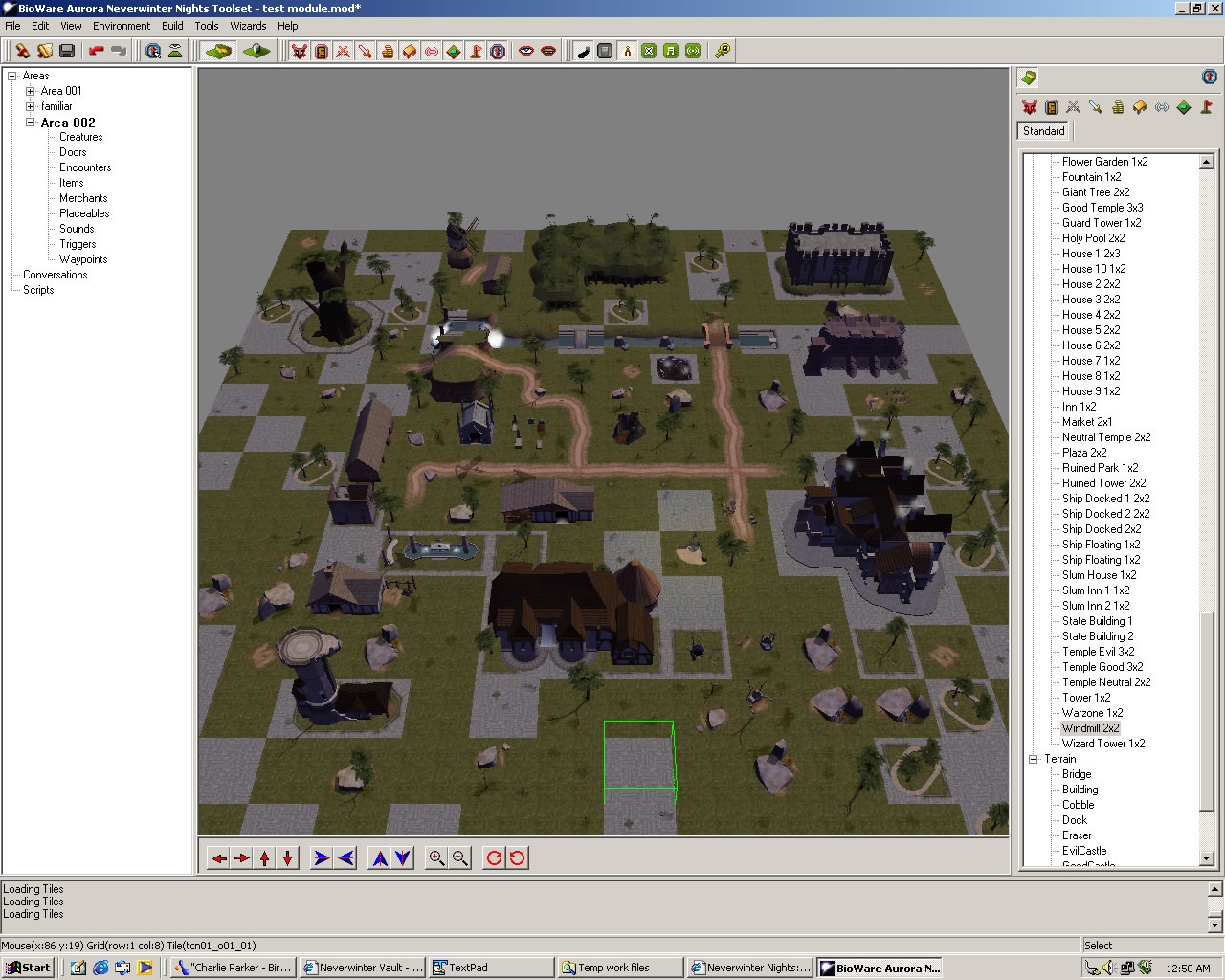This screenshot has height=980, width=1225.
Task: Select Windmill 2x2 from the tile list
Action: tap(1090, 728)
